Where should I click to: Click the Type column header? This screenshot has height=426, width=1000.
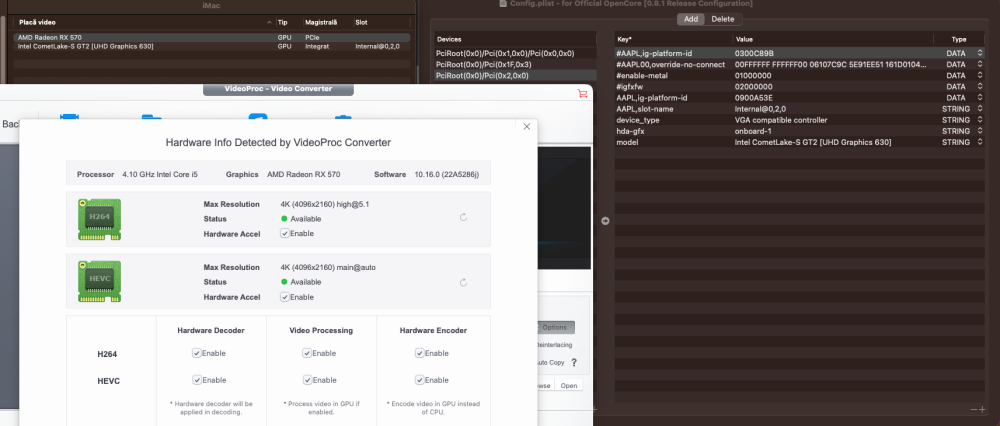[x=959, y=40]
